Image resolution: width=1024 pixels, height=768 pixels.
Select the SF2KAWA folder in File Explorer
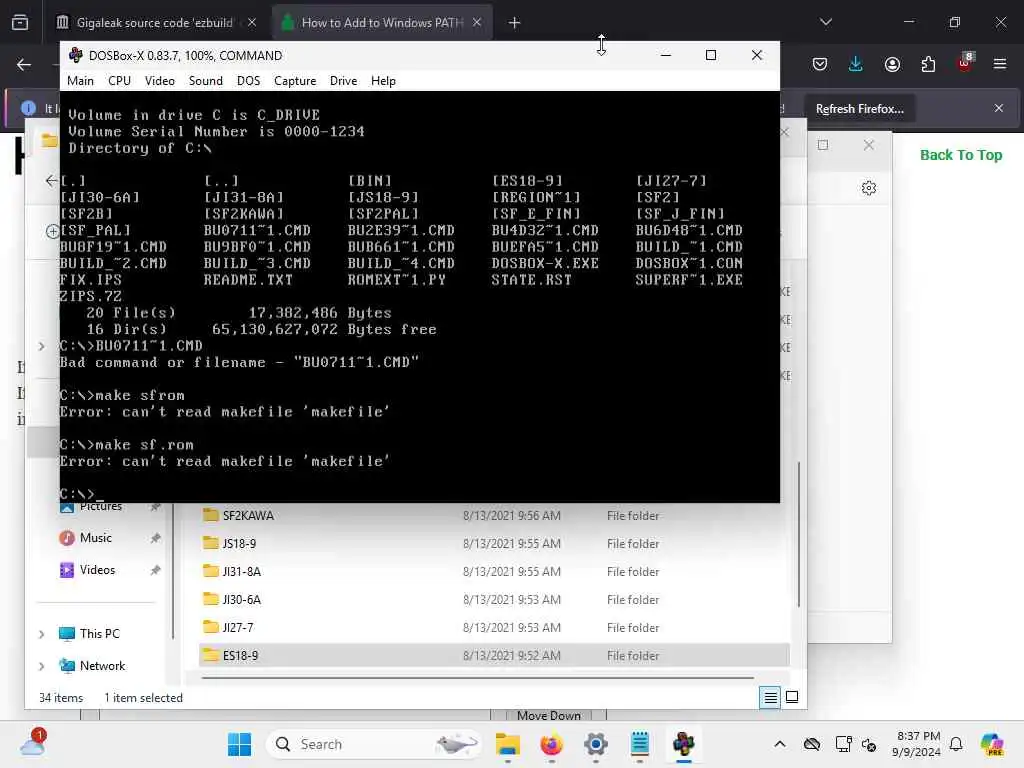click(x=493, y=516)
